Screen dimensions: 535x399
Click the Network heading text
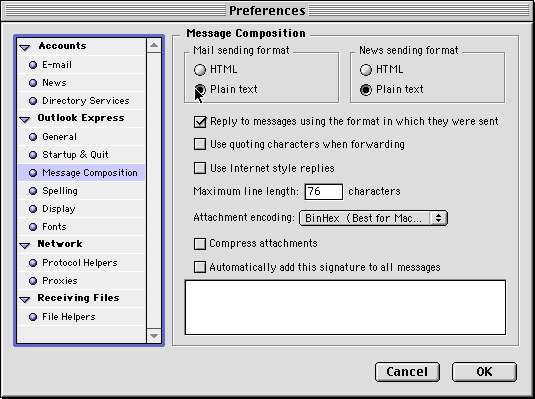click(x=60, y=244)
